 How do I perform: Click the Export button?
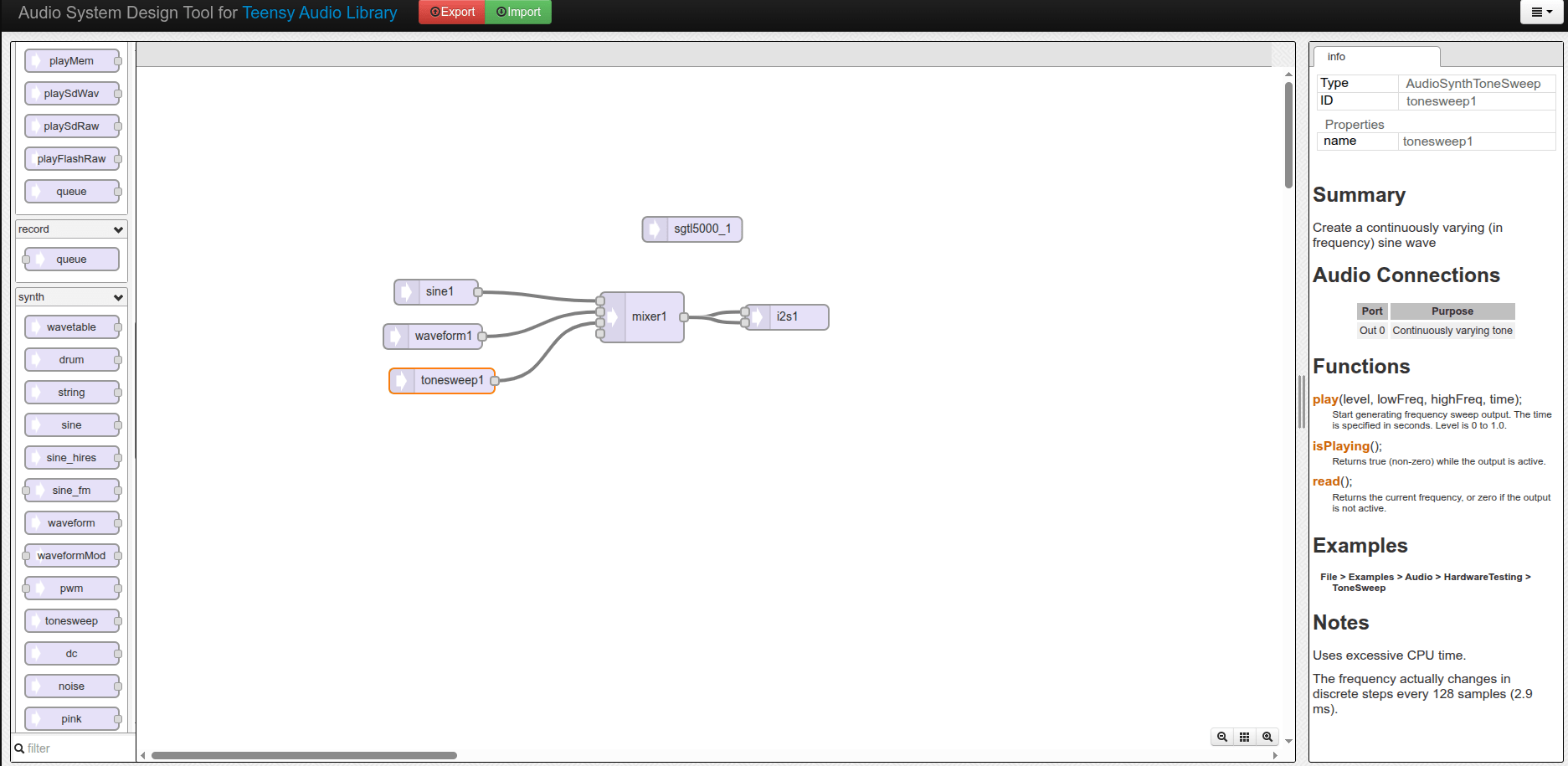tap(452, 12)
